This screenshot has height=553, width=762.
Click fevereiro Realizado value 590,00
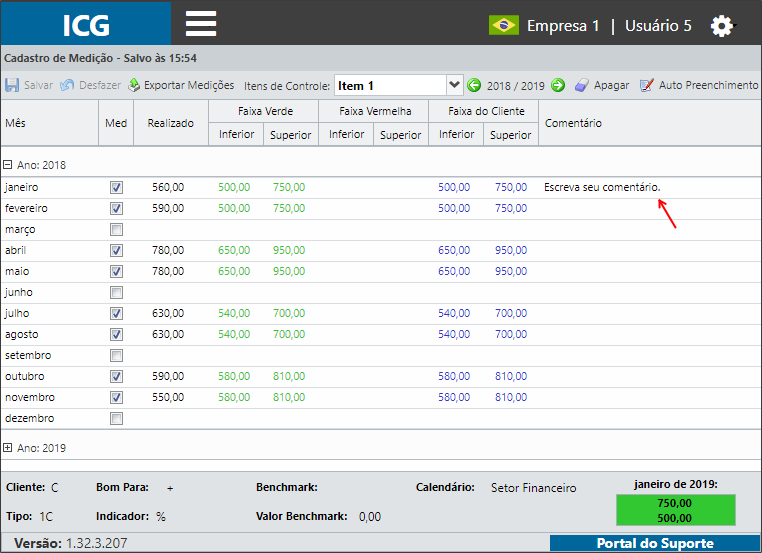pos(168,208)
